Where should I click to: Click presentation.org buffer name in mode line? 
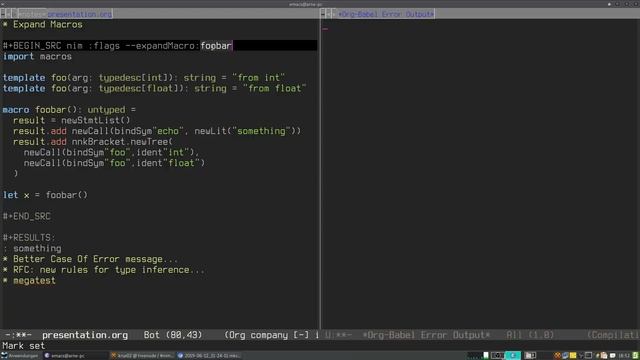pyautogui.click(x=85, y=335)
